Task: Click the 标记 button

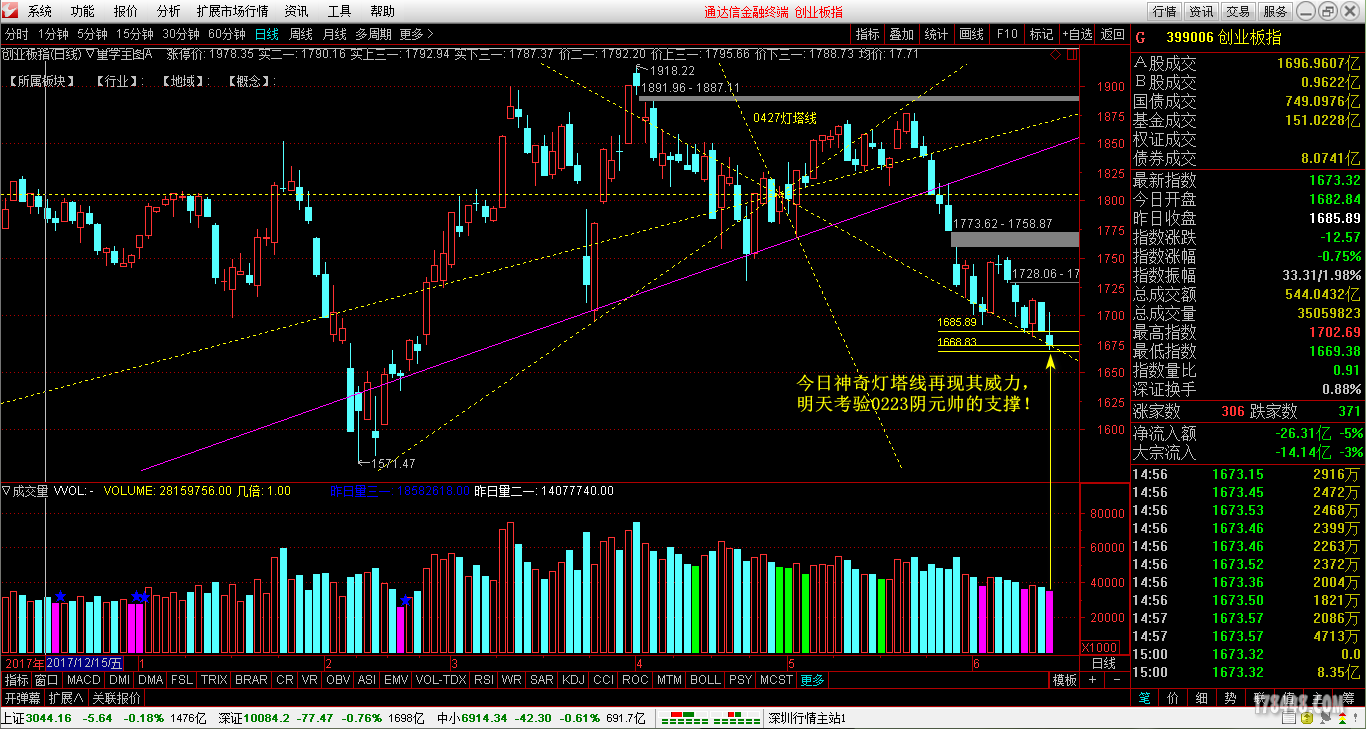Action: pyautogui.click(x=1042, y=34)
